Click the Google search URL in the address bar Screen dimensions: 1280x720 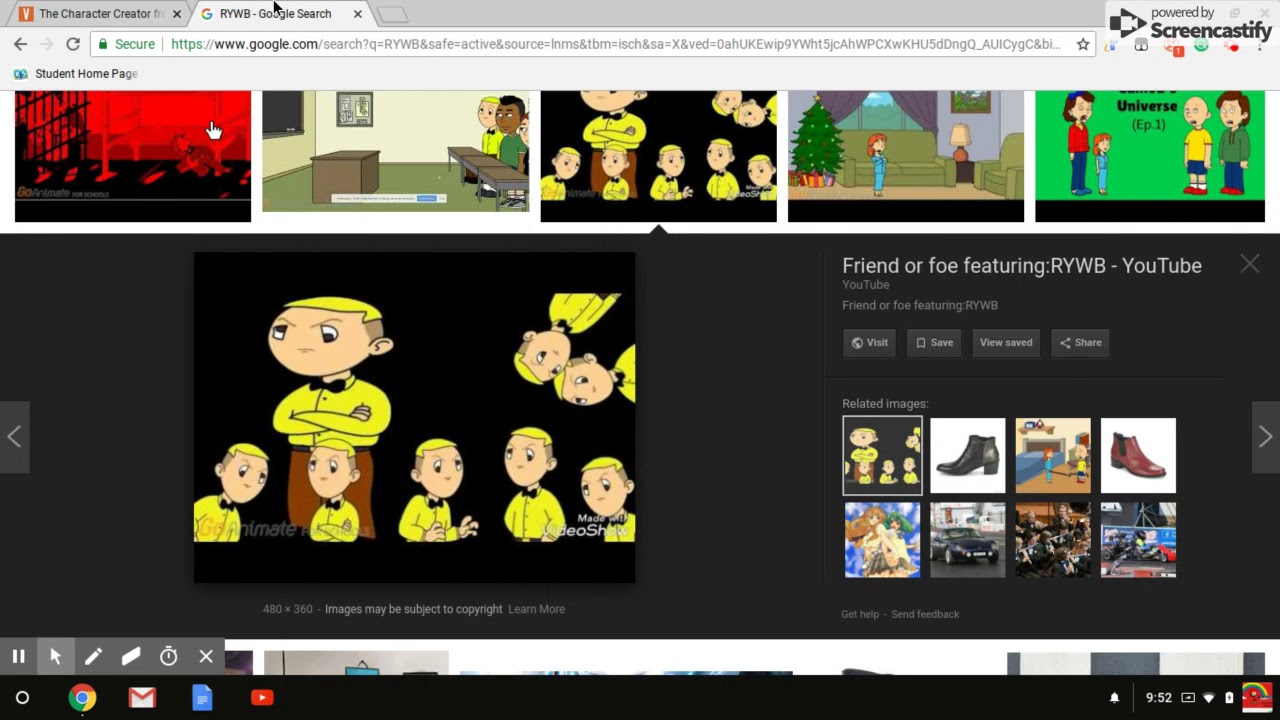[x=616, y=44]
